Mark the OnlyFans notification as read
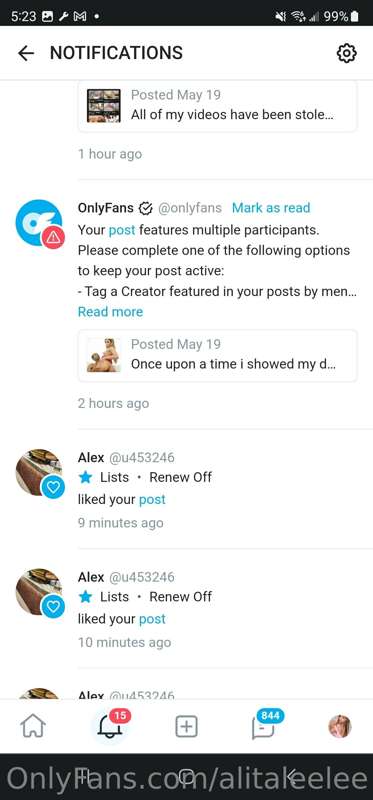 (x=271, y=208)
